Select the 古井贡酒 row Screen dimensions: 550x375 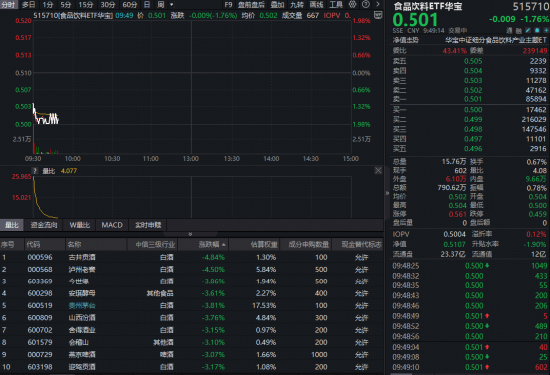click(192, 257)
